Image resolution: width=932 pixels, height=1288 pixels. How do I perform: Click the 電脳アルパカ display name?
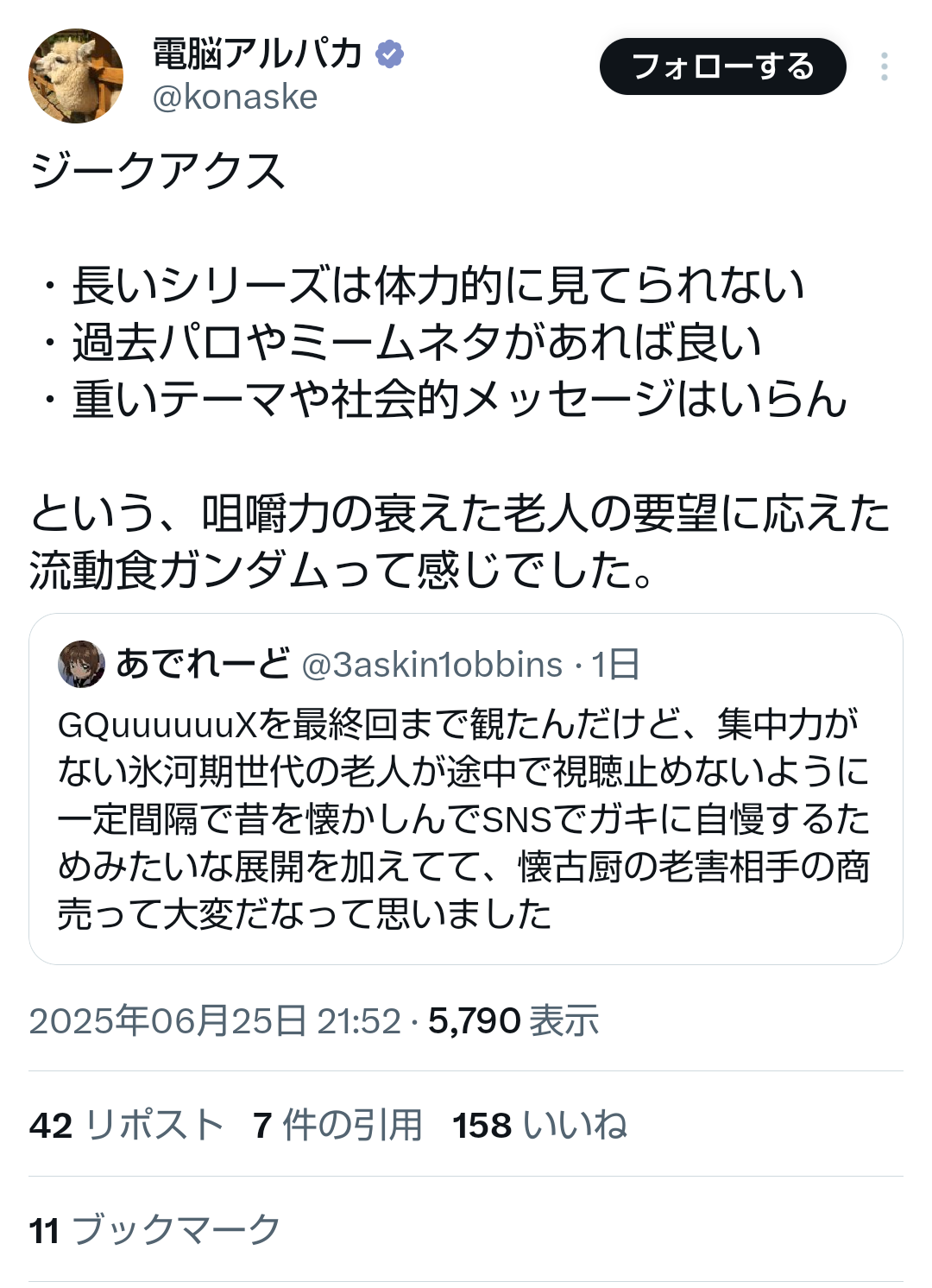[257, 54]
